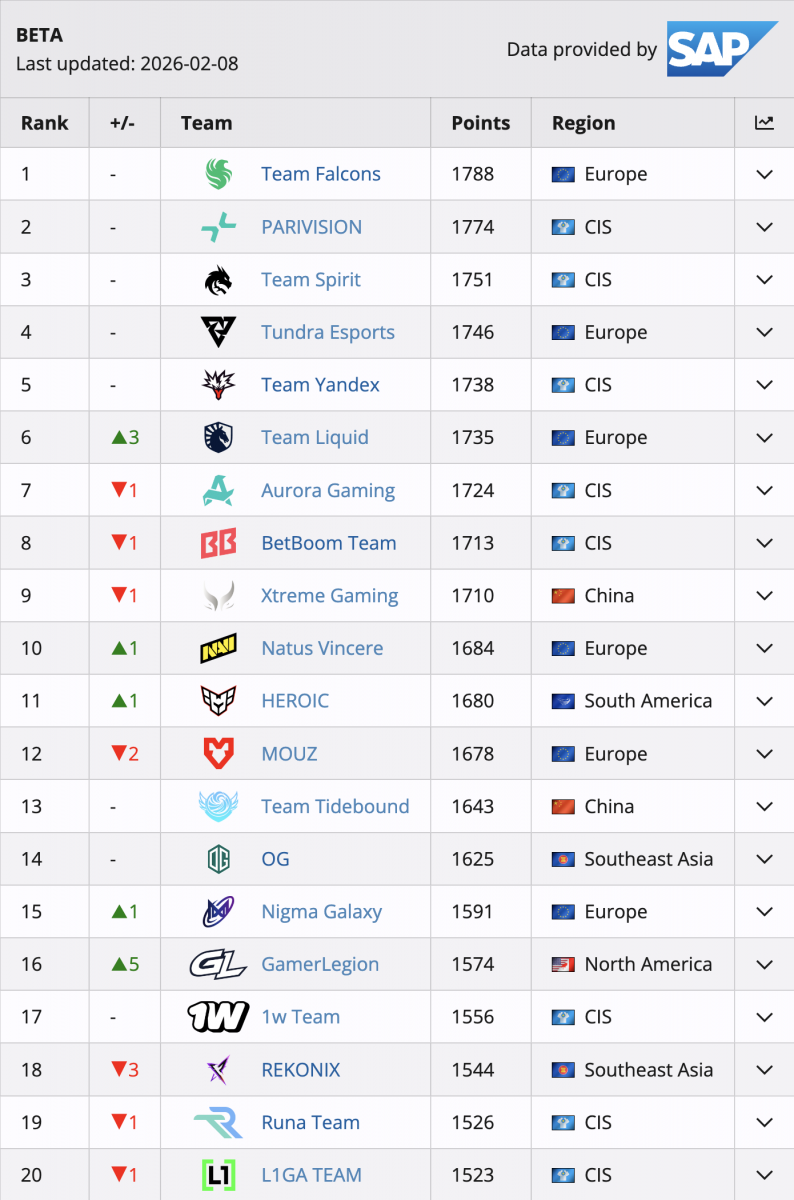Open the Aurora Gaming team link
This screenshot has height=1200, width=794.
point(328,490)
